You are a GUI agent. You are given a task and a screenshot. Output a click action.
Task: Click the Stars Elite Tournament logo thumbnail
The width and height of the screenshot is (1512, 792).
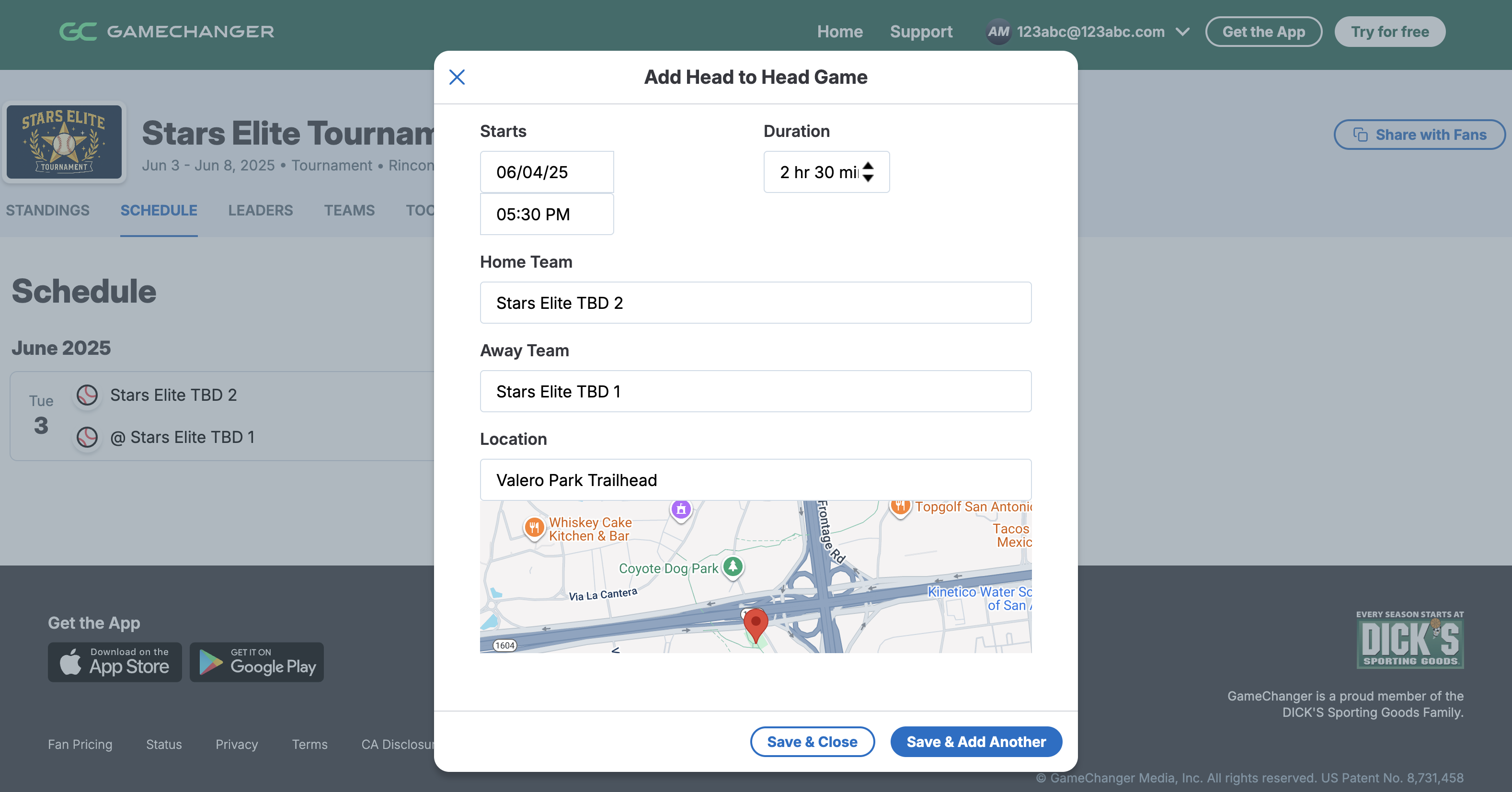point(64,142)
